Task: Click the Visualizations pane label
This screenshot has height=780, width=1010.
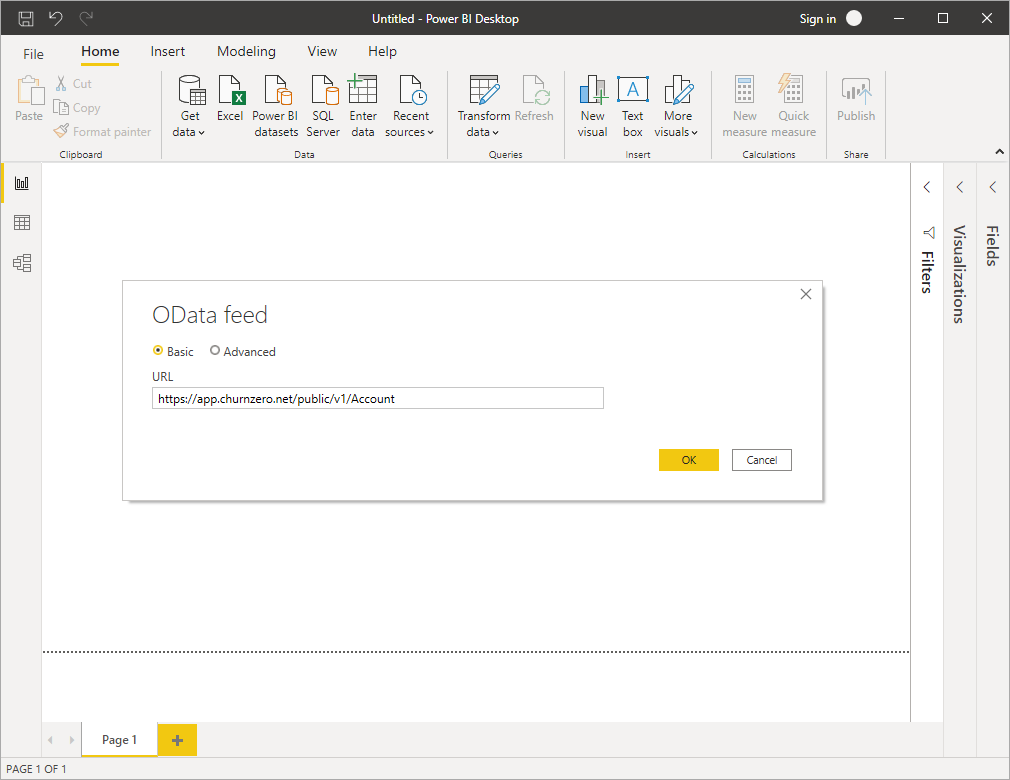Action: point(959,274)
